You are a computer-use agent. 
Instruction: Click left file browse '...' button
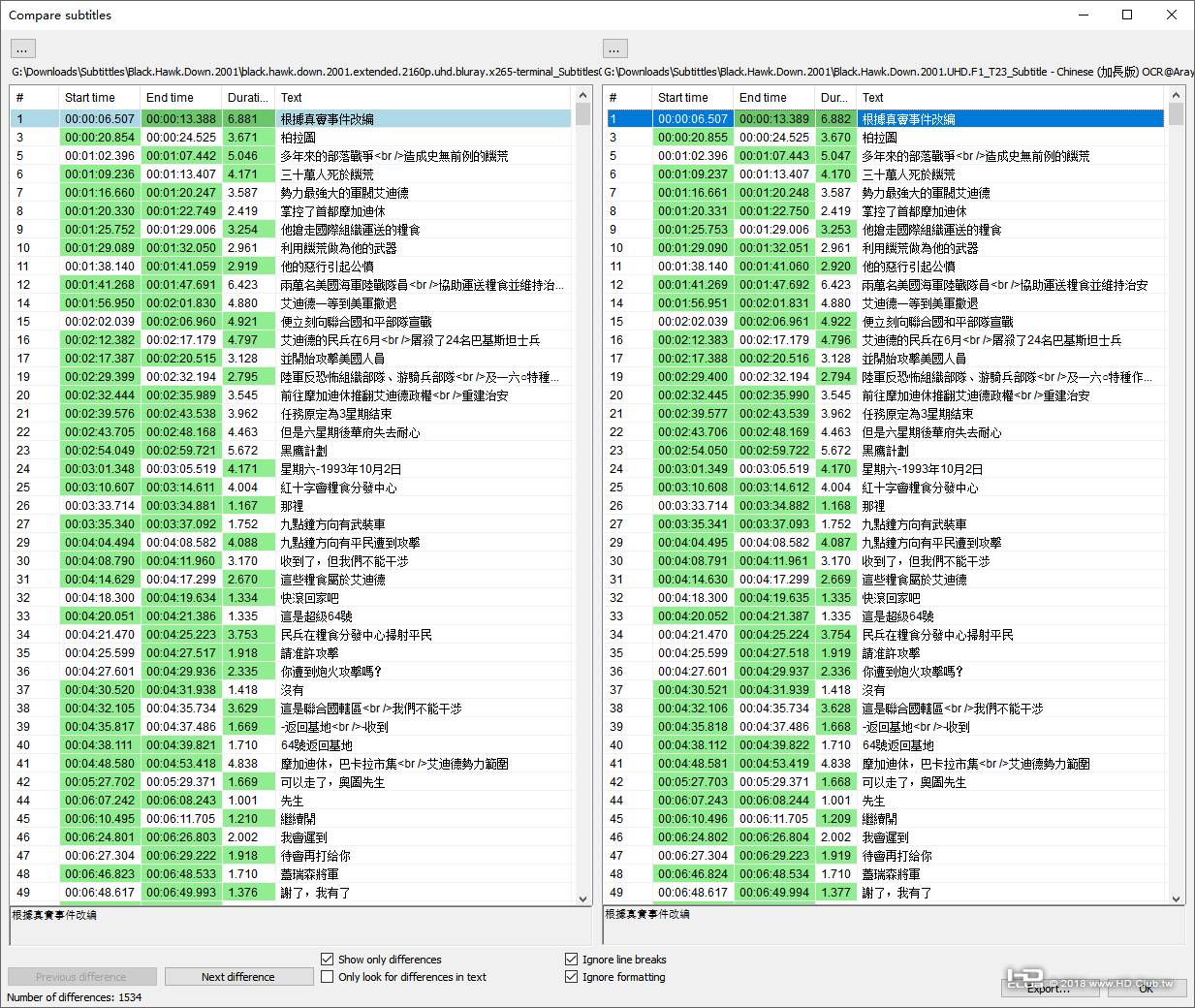[23, 48]
